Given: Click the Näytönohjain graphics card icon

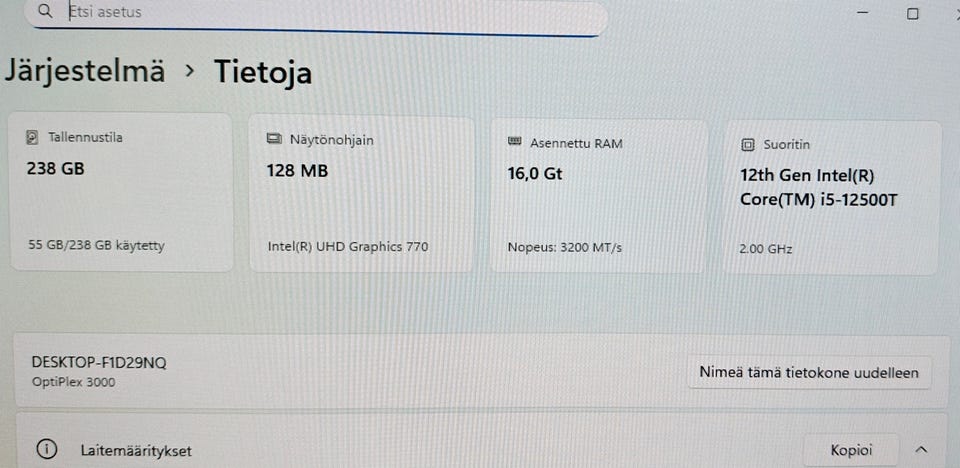Looking at the screenshot, I should pos(274,140).
